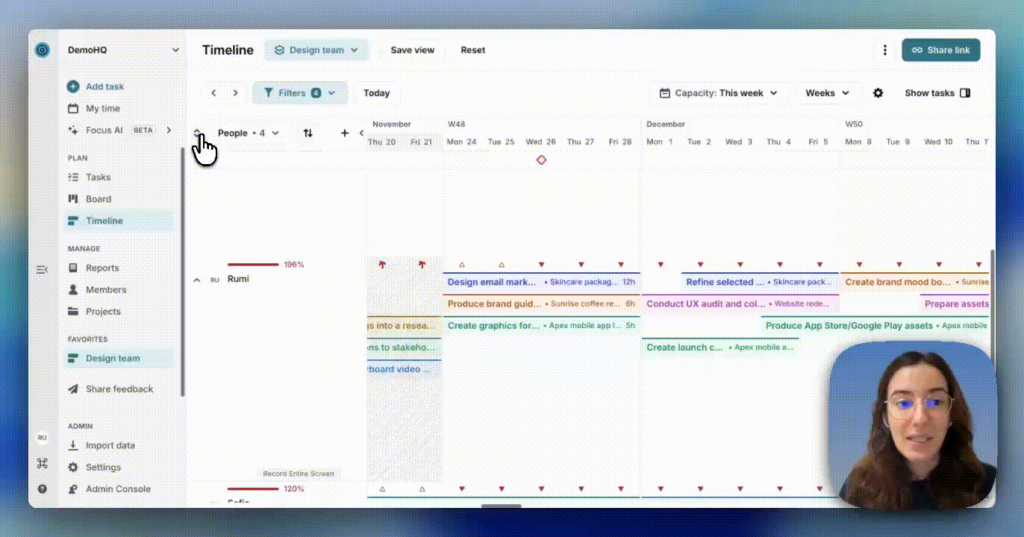This screenshot has height=537, width=1024.
Task: Go to previous period arrow
Action: (214, 93)
